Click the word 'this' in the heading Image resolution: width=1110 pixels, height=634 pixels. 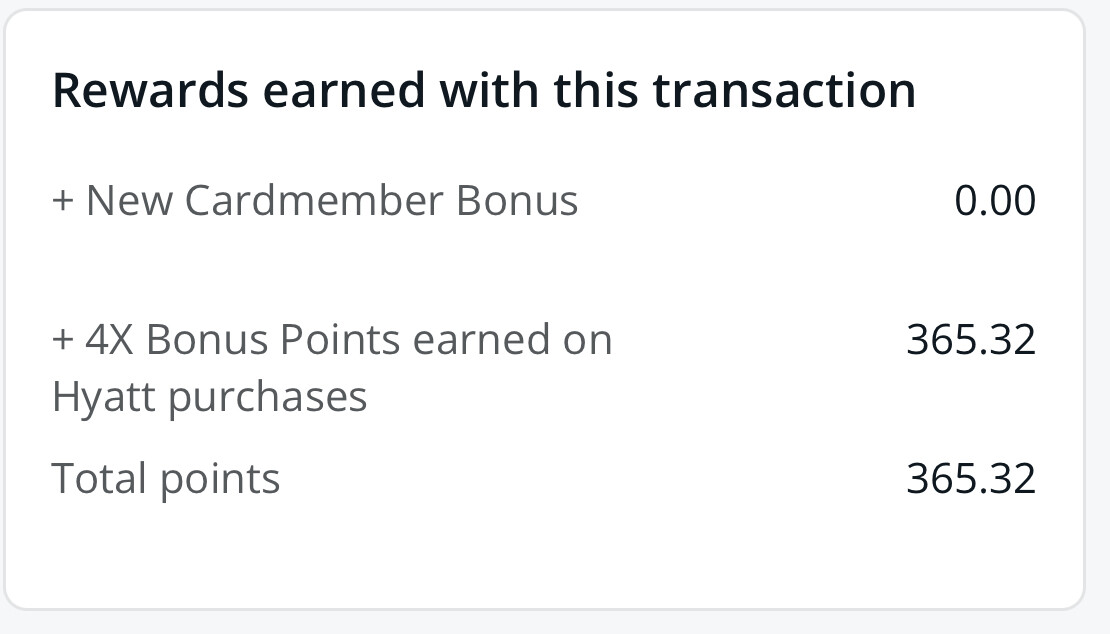pyautogui.click(x=596, y=91)
